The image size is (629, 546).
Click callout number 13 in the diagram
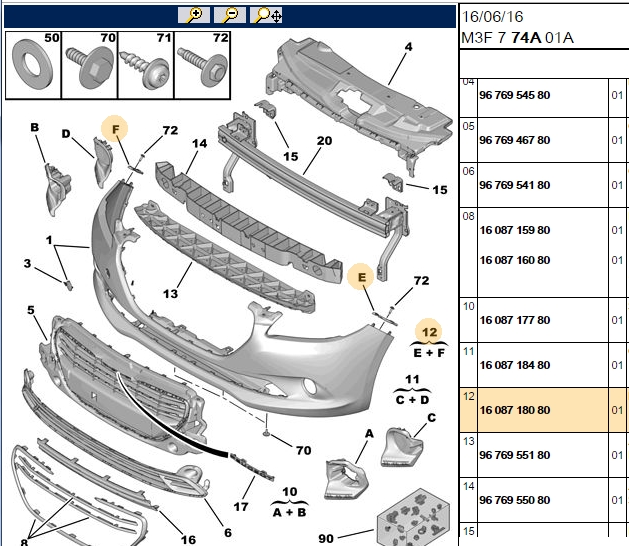pos(170,294)
